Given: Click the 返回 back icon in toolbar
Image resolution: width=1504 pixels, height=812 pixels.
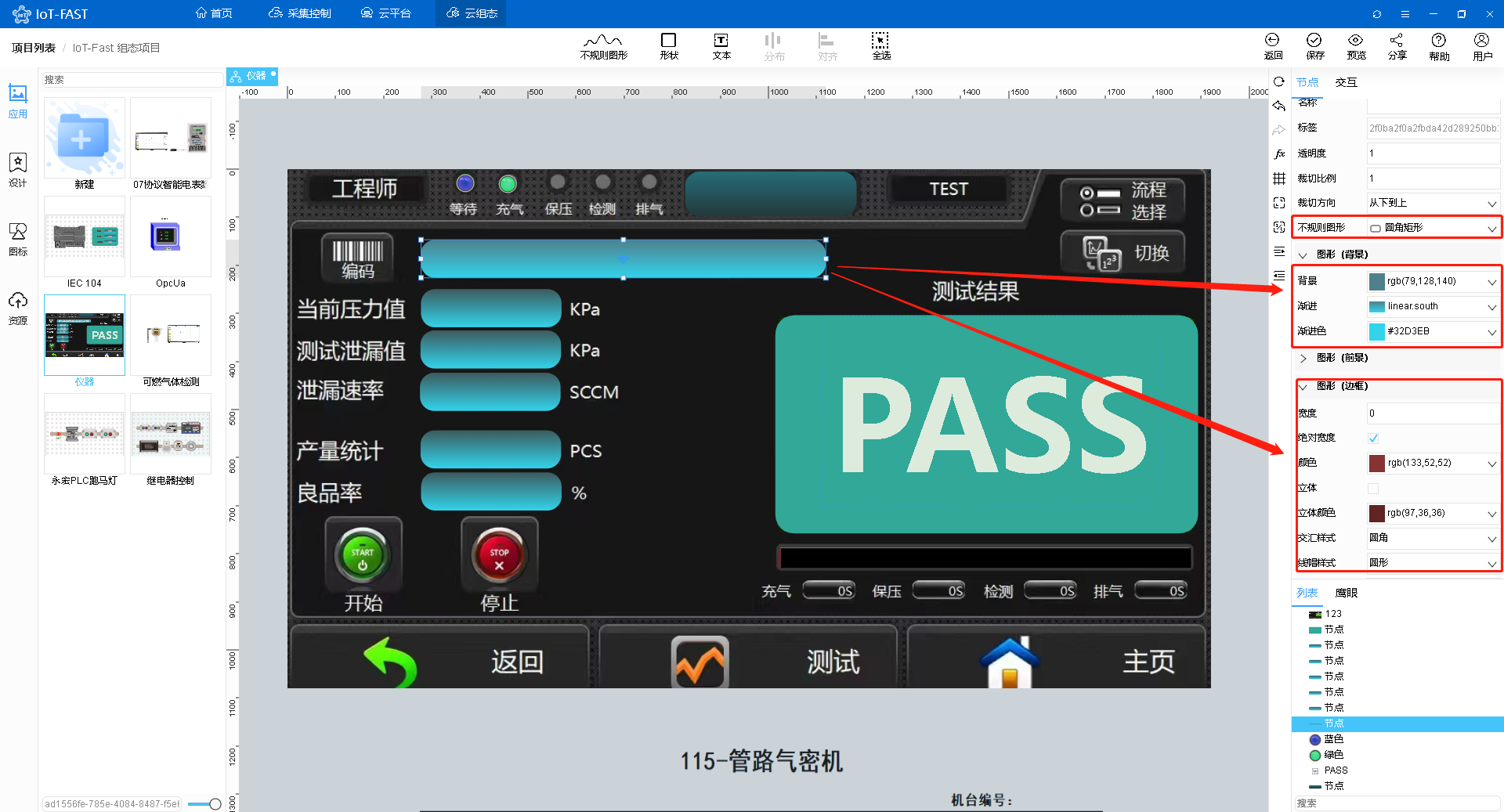Looking at the screenshot, I should (1273, 46).
